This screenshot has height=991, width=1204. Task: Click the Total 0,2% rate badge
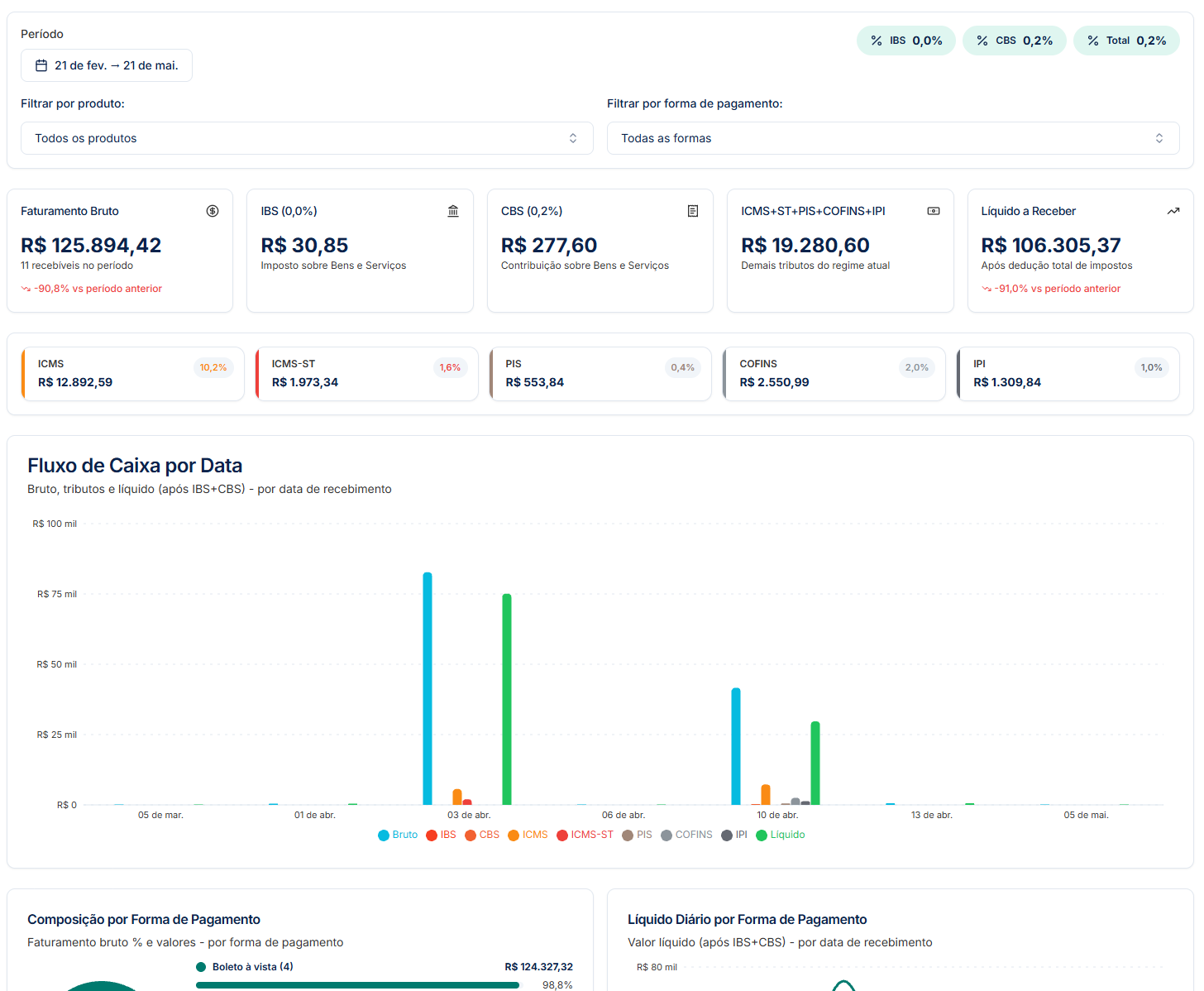(x=1126, y=41)
